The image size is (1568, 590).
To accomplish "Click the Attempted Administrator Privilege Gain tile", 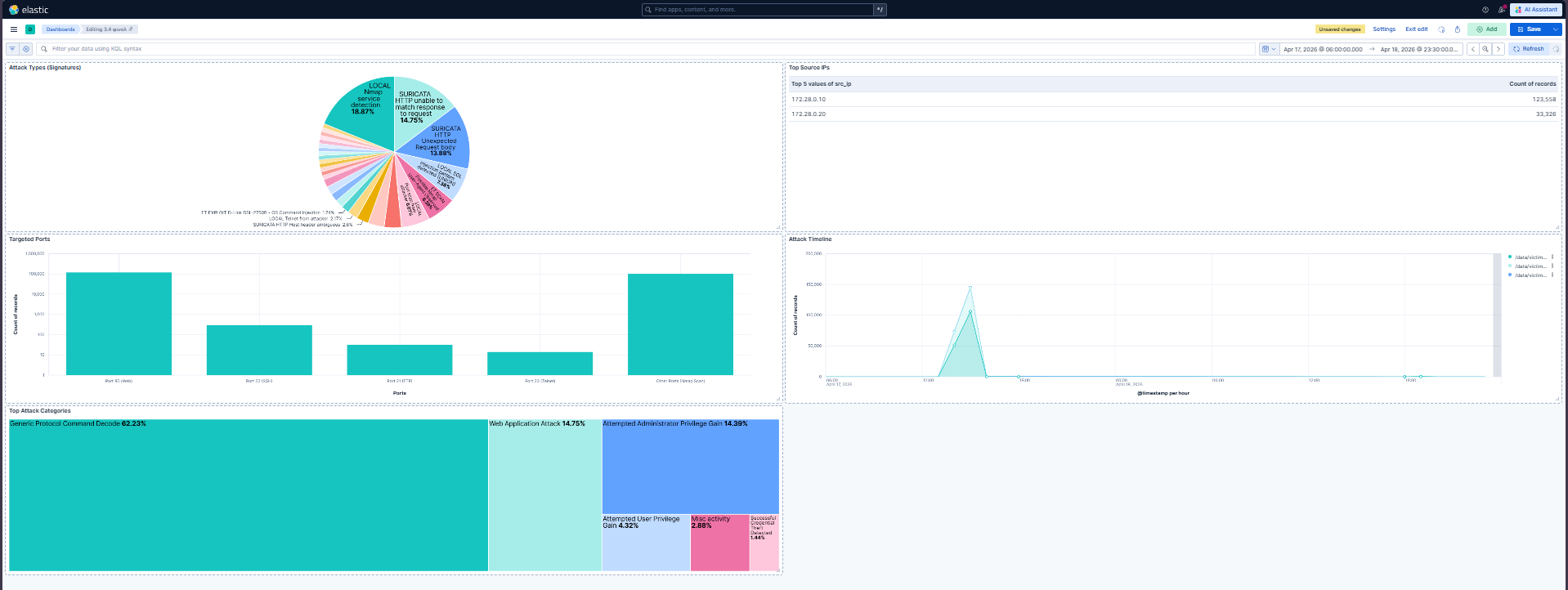I will (x=691, y=467).
